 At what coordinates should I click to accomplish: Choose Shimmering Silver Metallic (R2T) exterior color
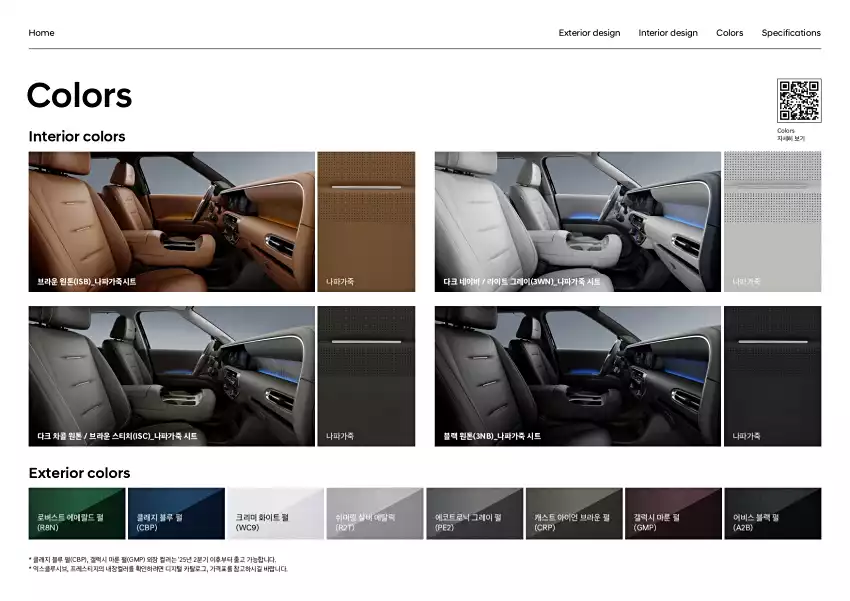tap(375, 513)
